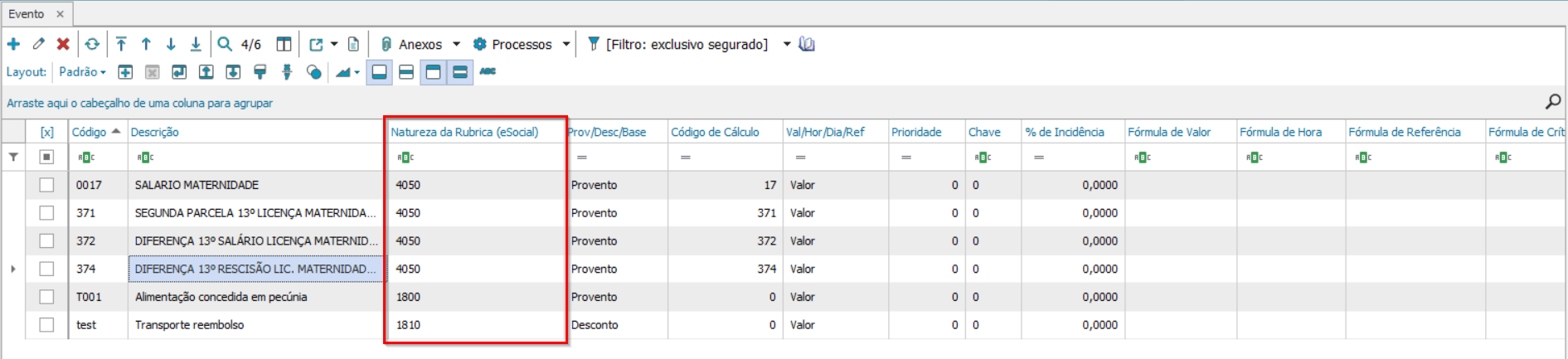
Task: Click the magnifier search icon in toolbar
Action: coord(225,44)
